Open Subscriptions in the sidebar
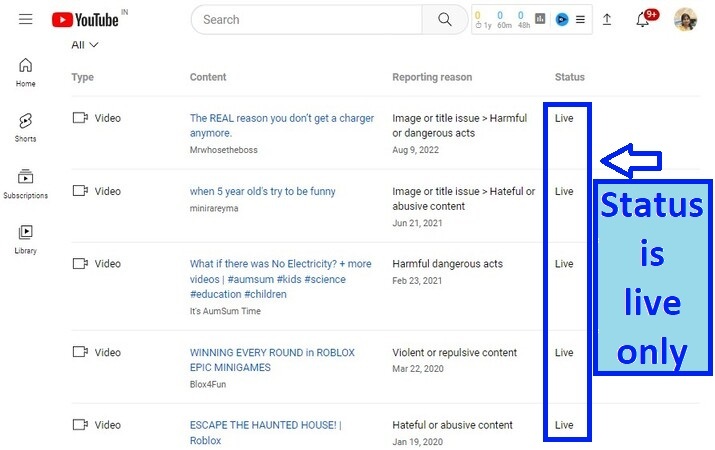The width and height of the screenshot is (715, 450). (26, 183)
